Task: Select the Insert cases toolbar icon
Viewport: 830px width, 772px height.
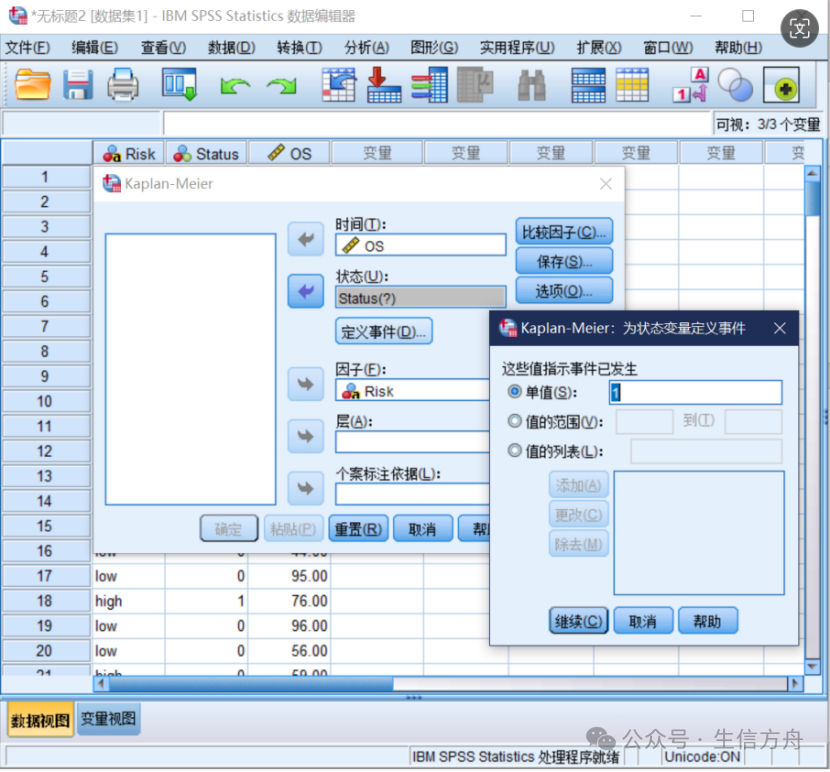Action: 589,85
